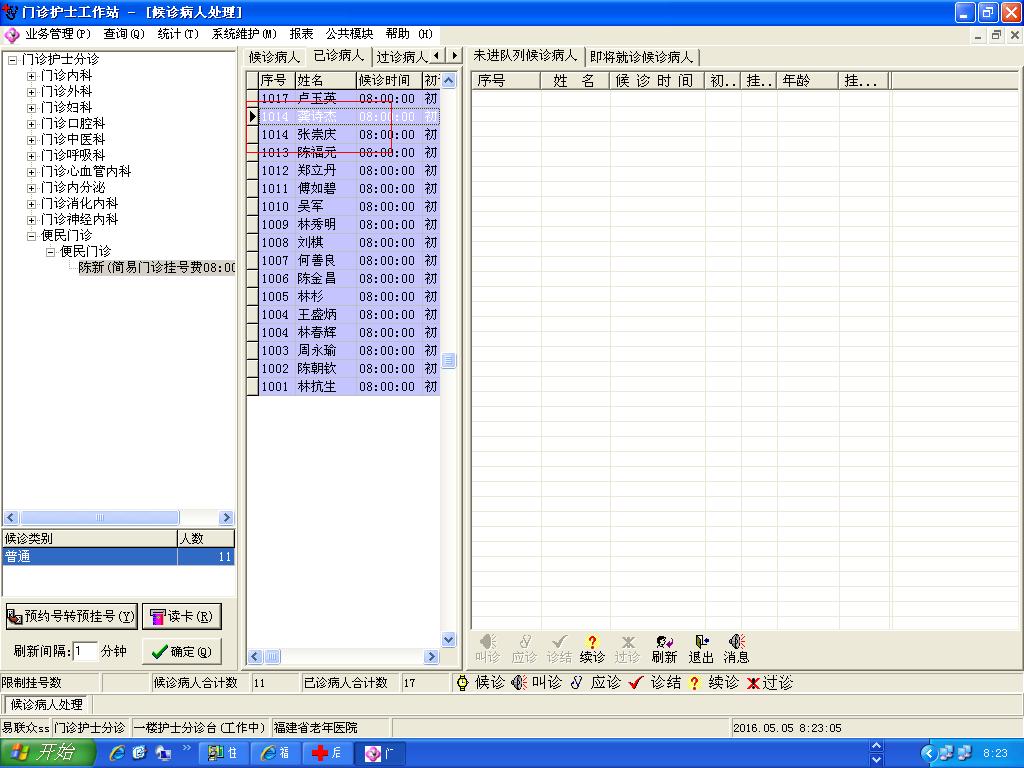This screenshot has width=1024, height=768.
Task: Click the application icon beside 业务管理 menu
Action: click(x=11, y=34)
